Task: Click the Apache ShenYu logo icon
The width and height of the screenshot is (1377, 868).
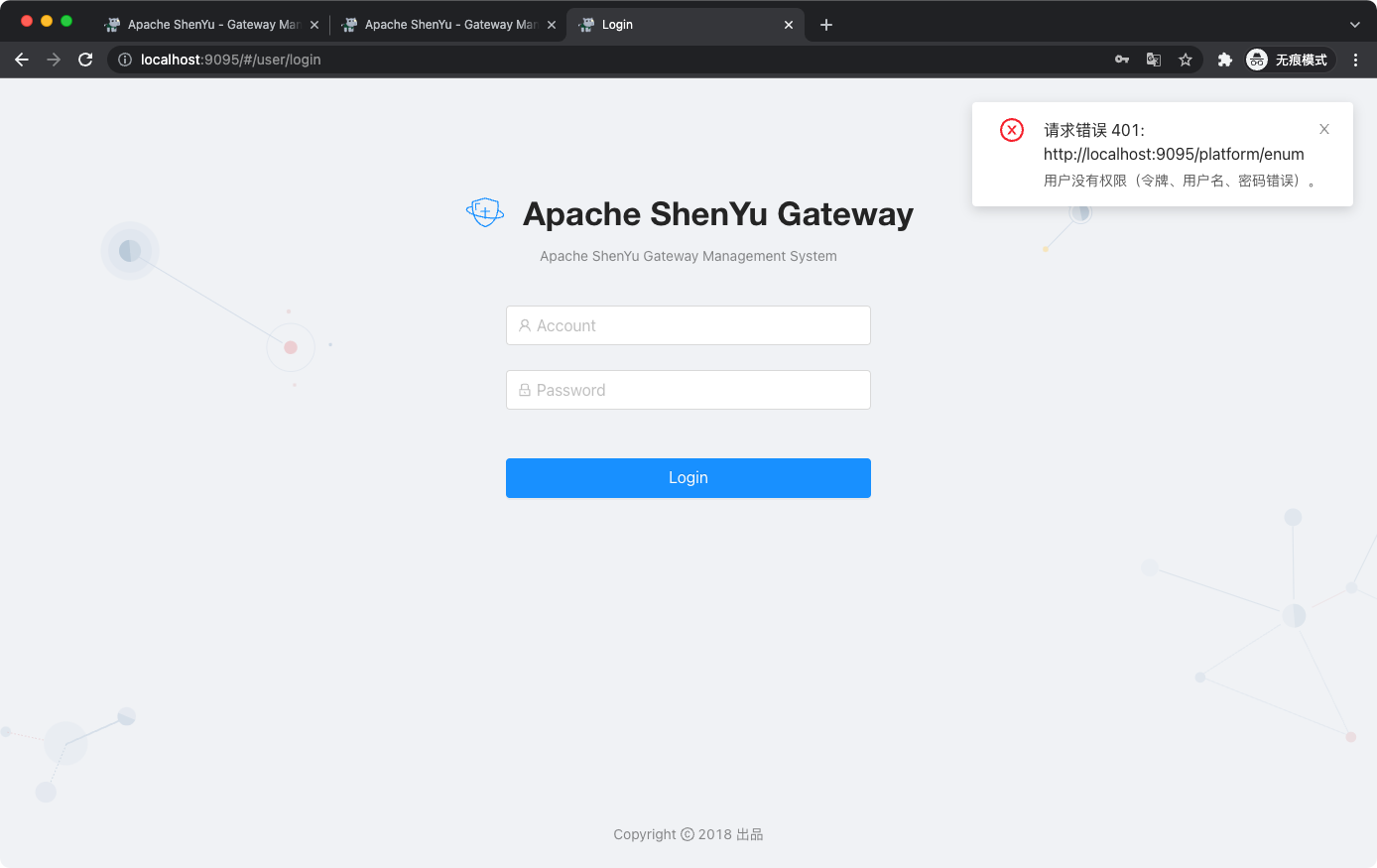Action: [x=485, y=211]
